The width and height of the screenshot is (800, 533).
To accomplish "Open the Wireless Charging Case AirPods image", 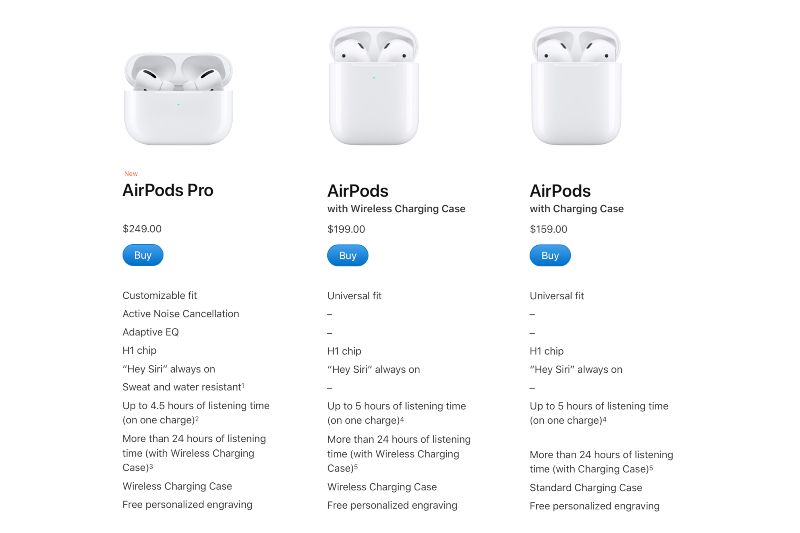I will coord(374,86).
